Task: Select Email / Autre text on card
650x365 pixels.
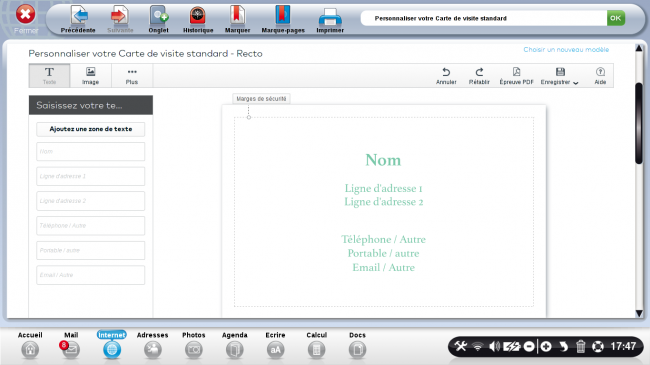Action: point(383,268)
